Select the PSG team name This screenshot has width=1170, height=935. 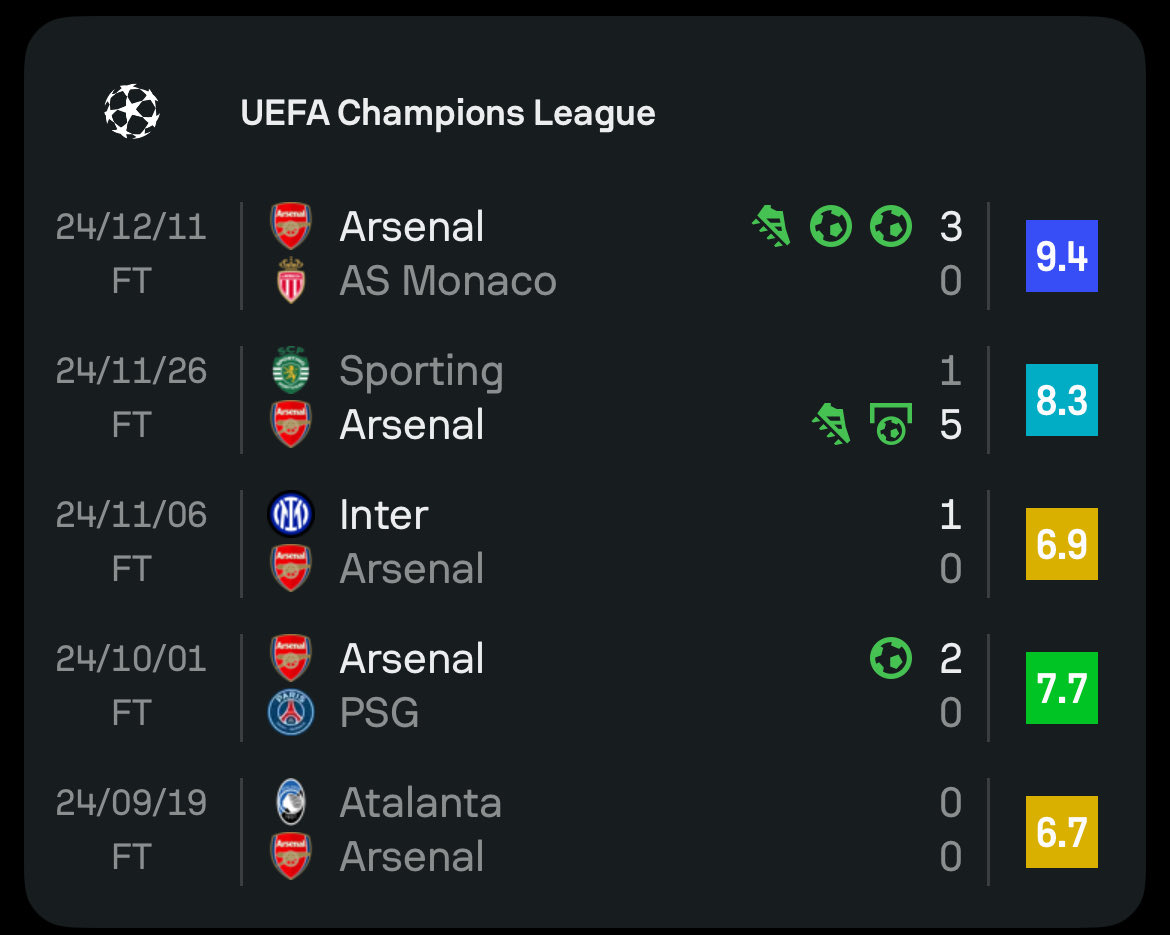379,713
